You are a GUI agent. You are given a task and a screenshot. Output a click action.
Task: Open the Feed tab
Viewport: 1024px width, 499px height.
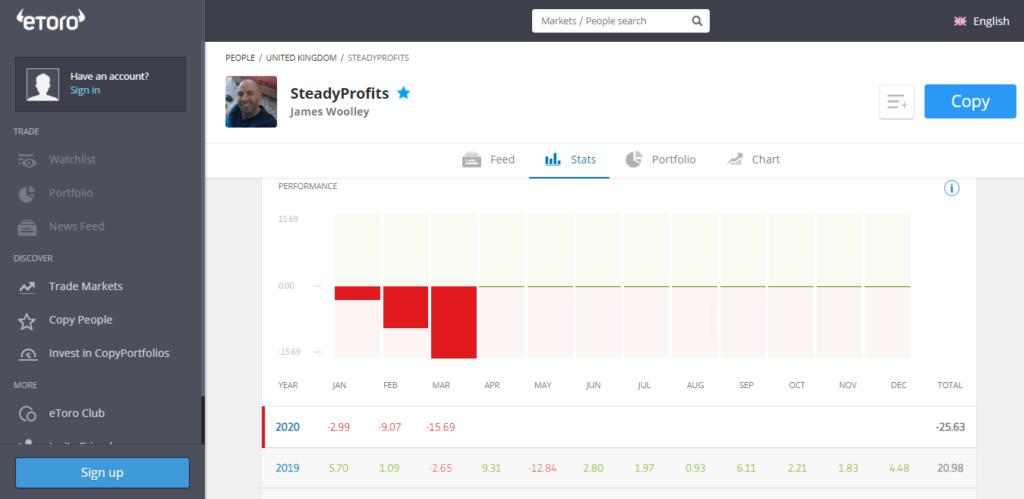pyautogui.click(x=488, y=159)
